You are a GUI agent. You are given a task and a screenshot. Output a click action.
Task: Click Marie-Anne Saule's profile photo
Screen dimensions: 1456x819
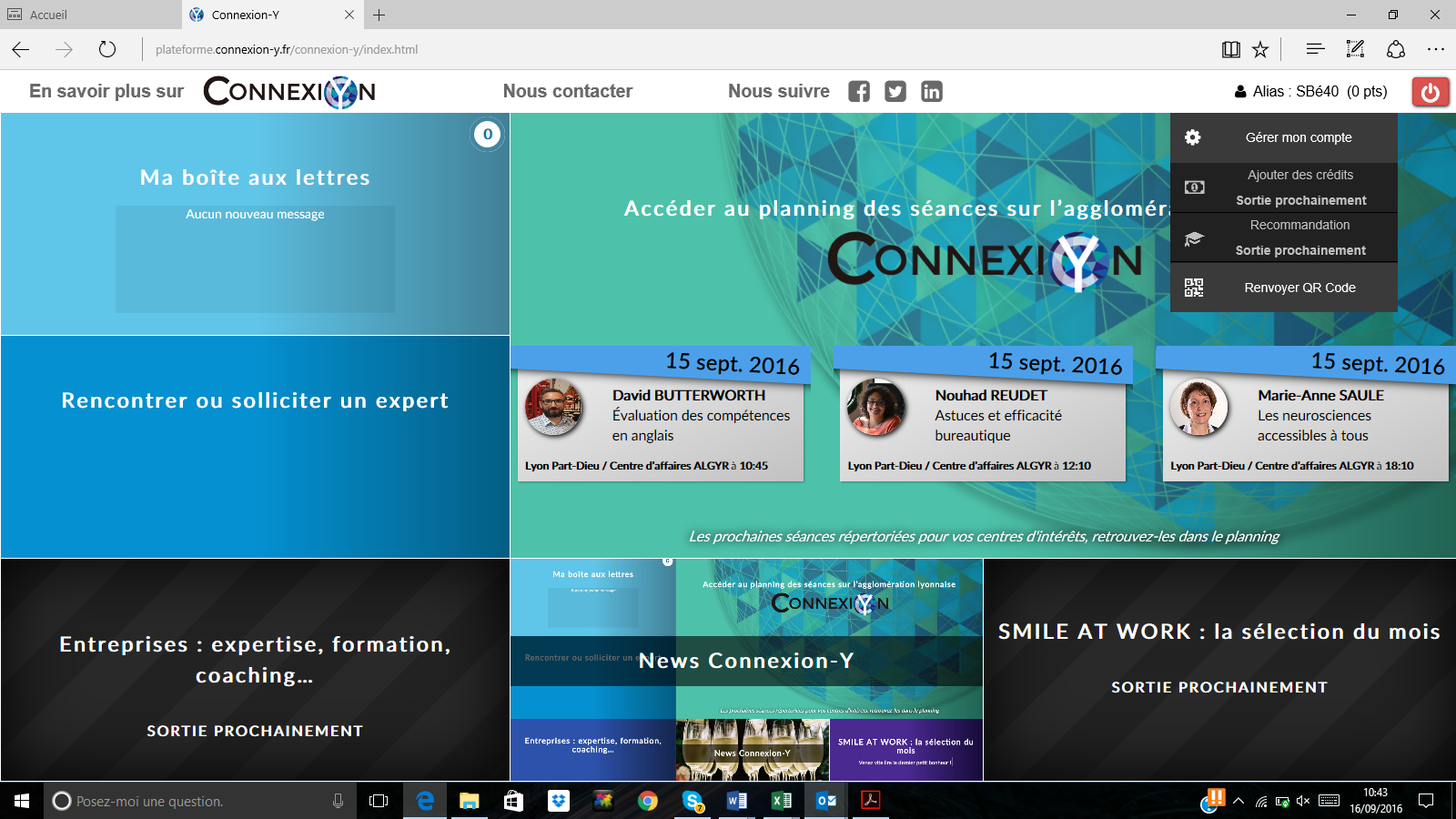1199,407
